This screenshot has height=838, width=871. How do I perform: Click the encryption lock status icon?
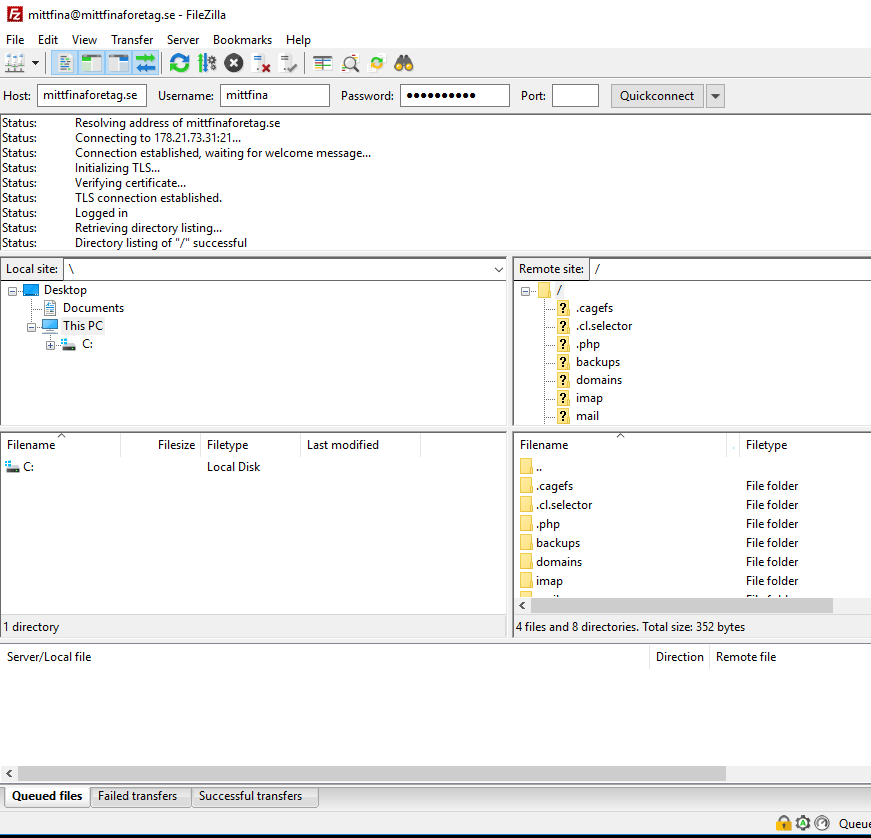click(783, 823)
